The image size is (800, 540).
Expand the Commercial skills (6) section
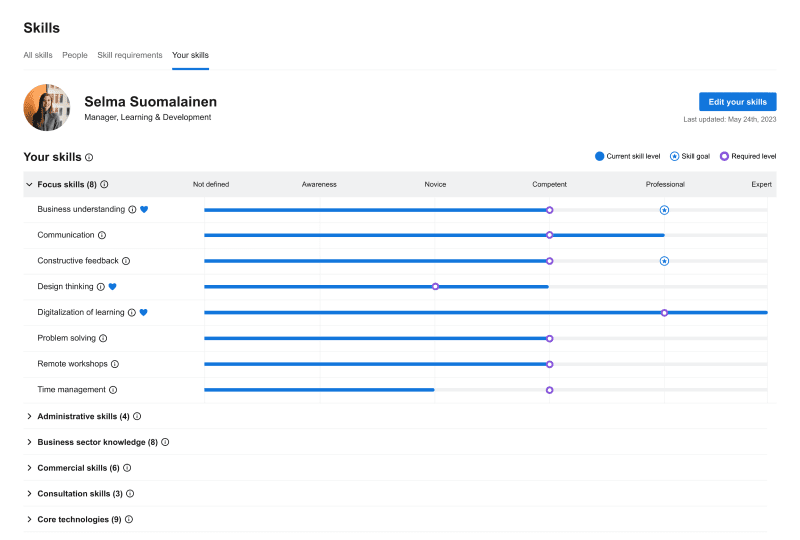coord(29,468)
